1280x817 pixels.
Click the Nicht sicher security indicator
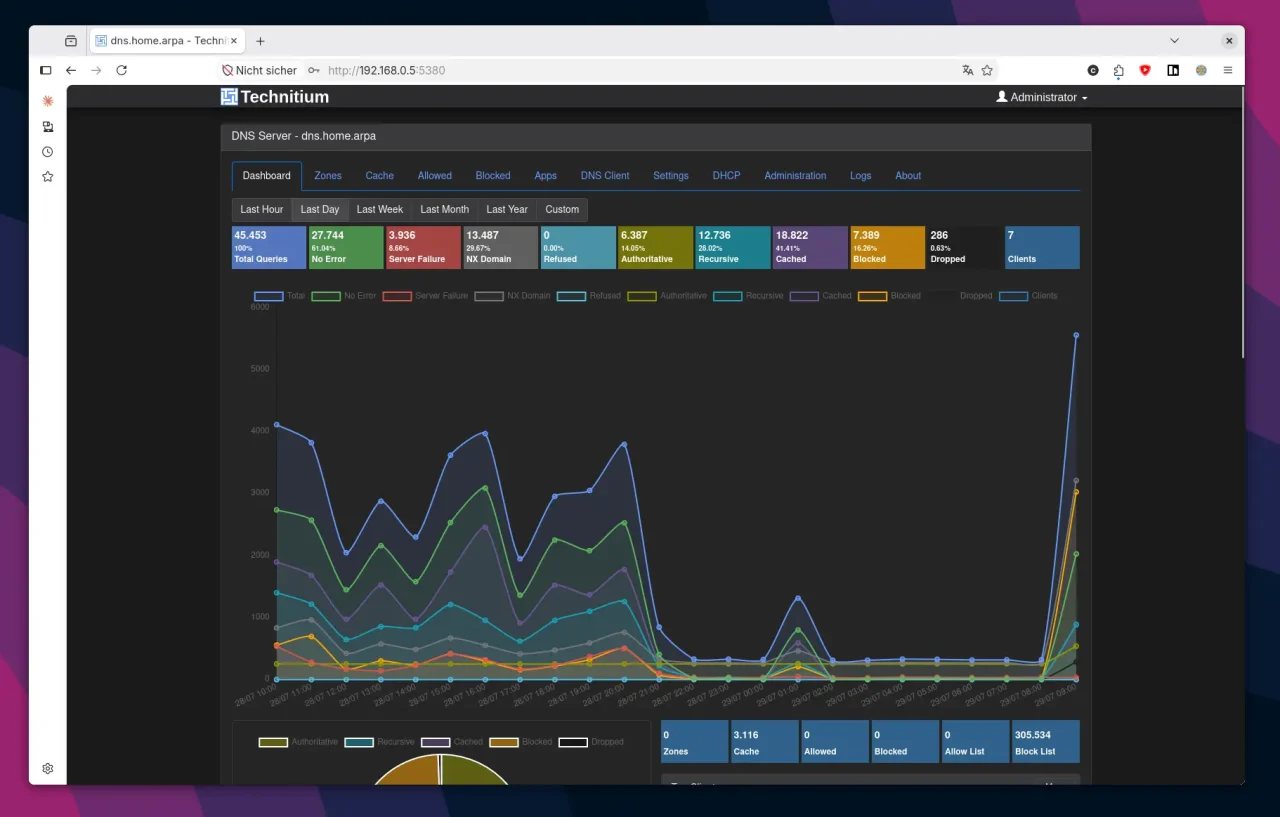click(259, 70)
